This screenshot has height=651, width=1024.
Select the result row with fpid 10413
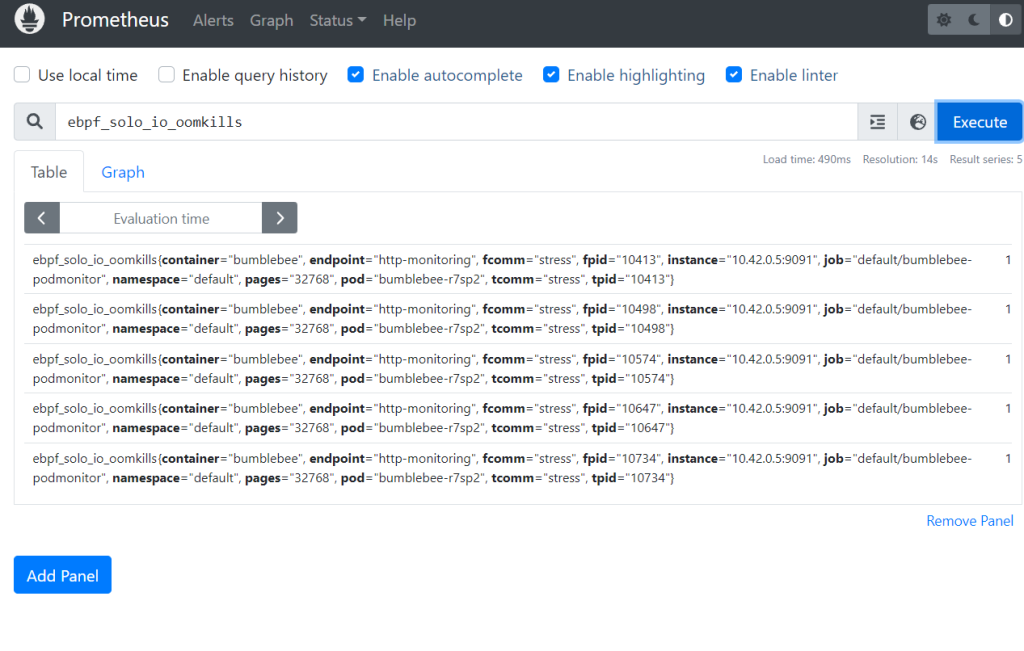point(519,269)
